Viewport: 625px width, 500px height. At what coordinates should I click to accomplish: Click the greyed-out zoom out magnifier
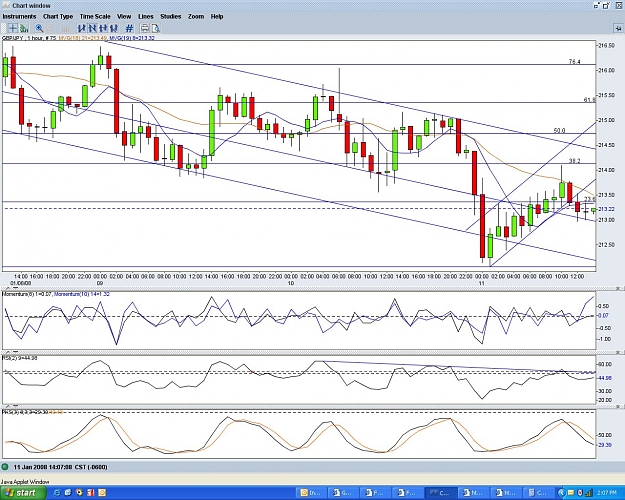click(51, 28)
